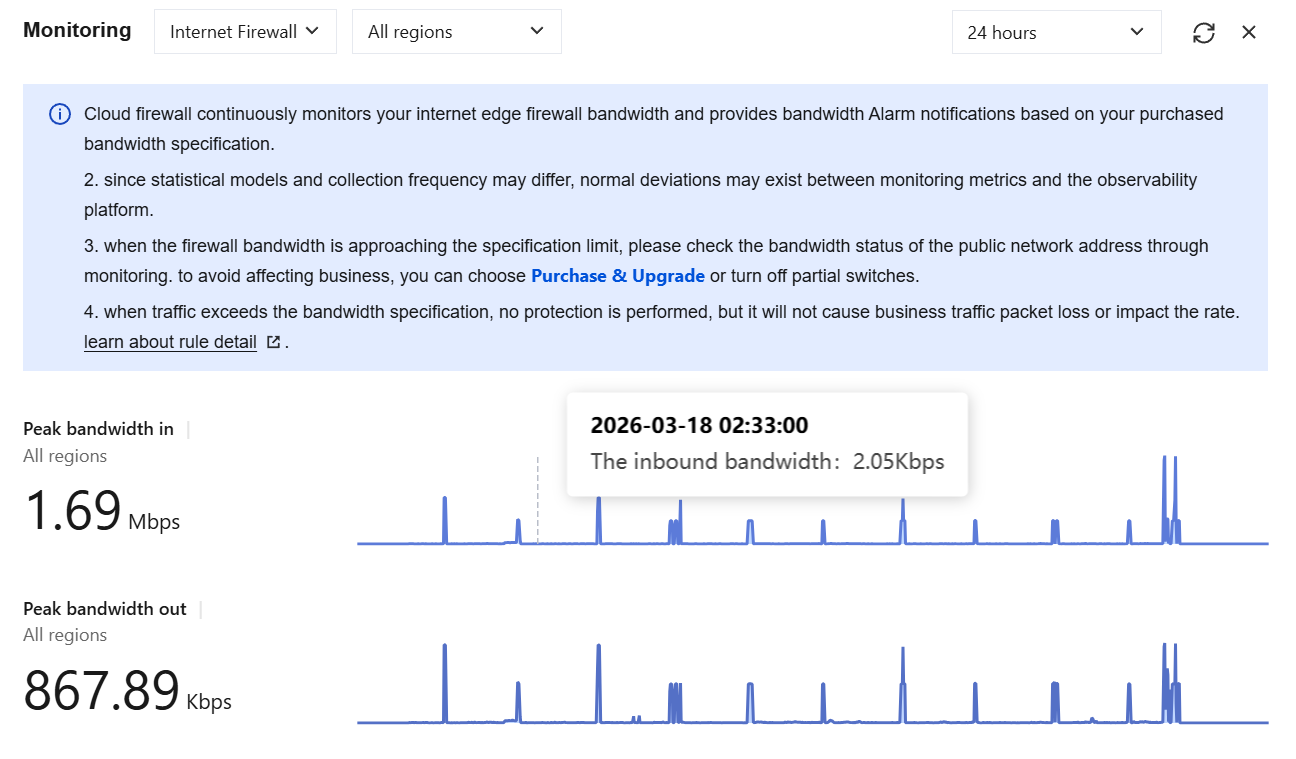
Task: Click the refresh icon in Monitoring header
Action: pyautogui.click(x=1204, y=33)
